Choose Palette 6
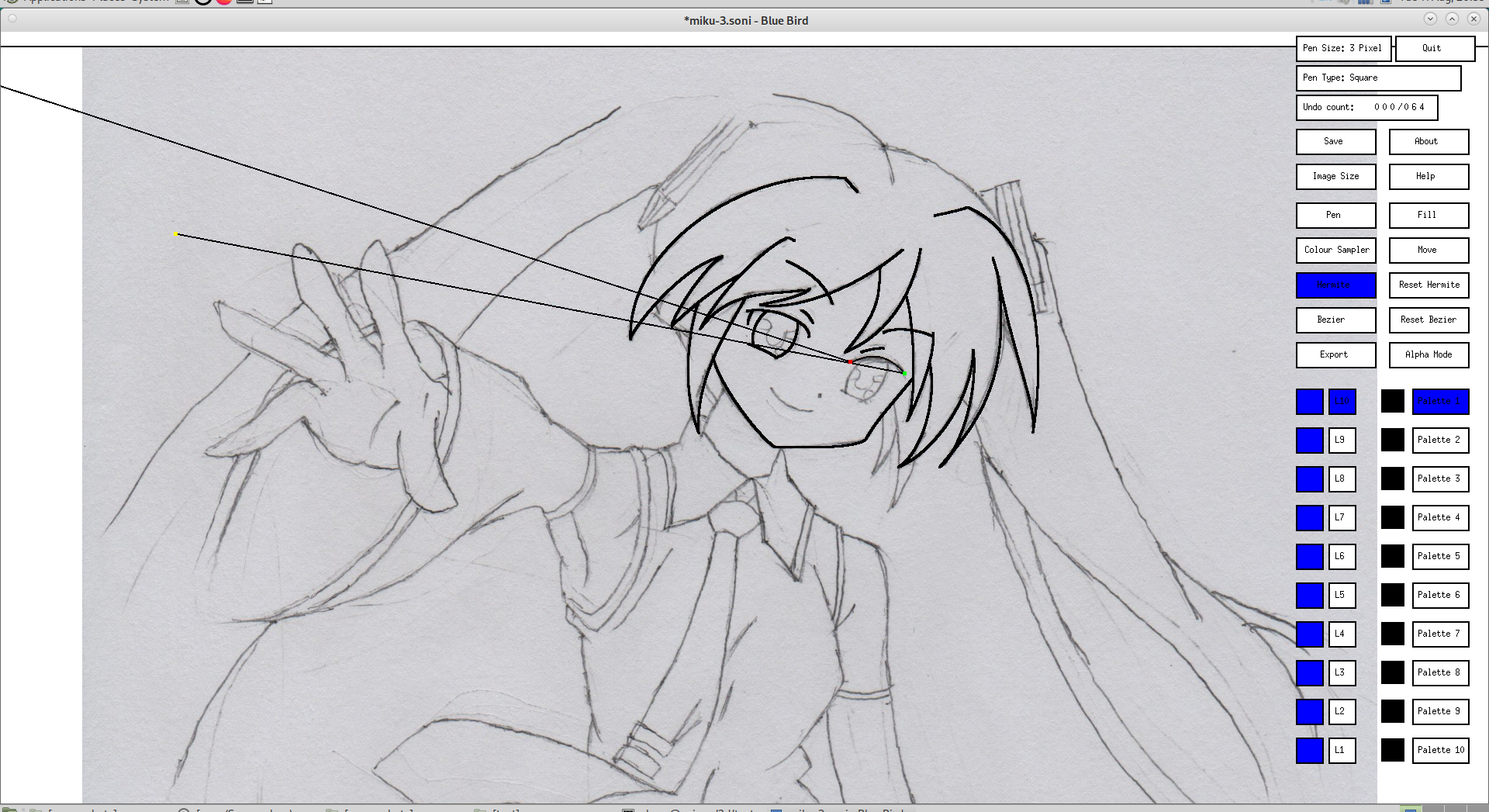This screenshot has width=1489, height=812. 1440,596
